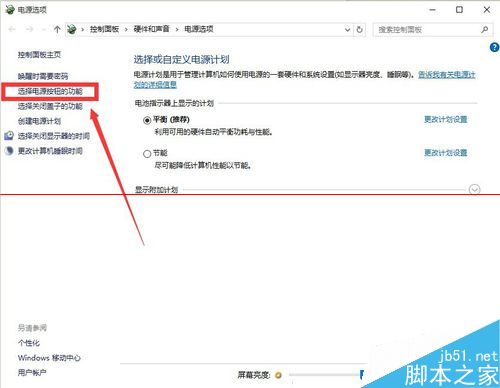Click the Back navigation arrow

[12, 30]
